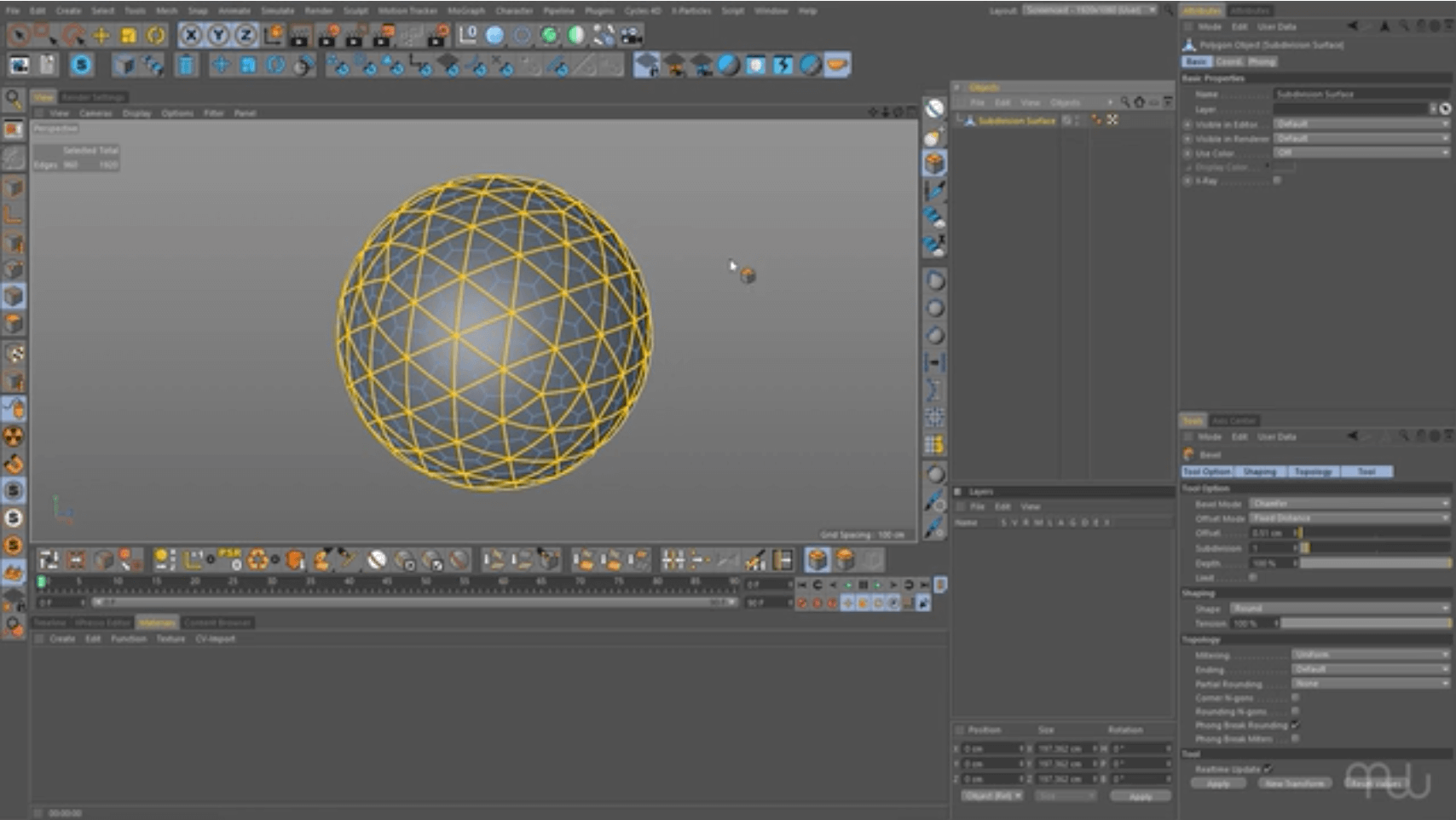The width and height of the screenshot is (1456, 820).
Task: Open the Shape dropdown set to Round
Action: coord(1338,609)
